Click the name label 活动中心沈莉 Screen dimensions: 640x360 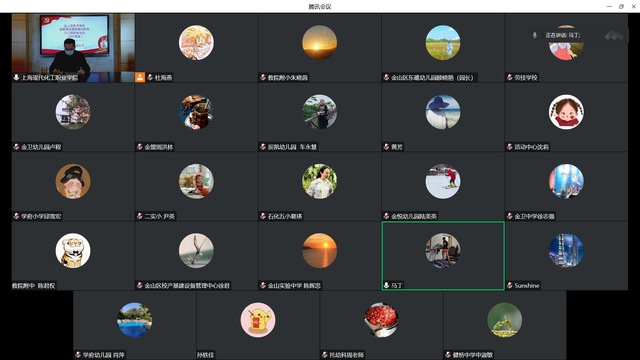[531, 147]
